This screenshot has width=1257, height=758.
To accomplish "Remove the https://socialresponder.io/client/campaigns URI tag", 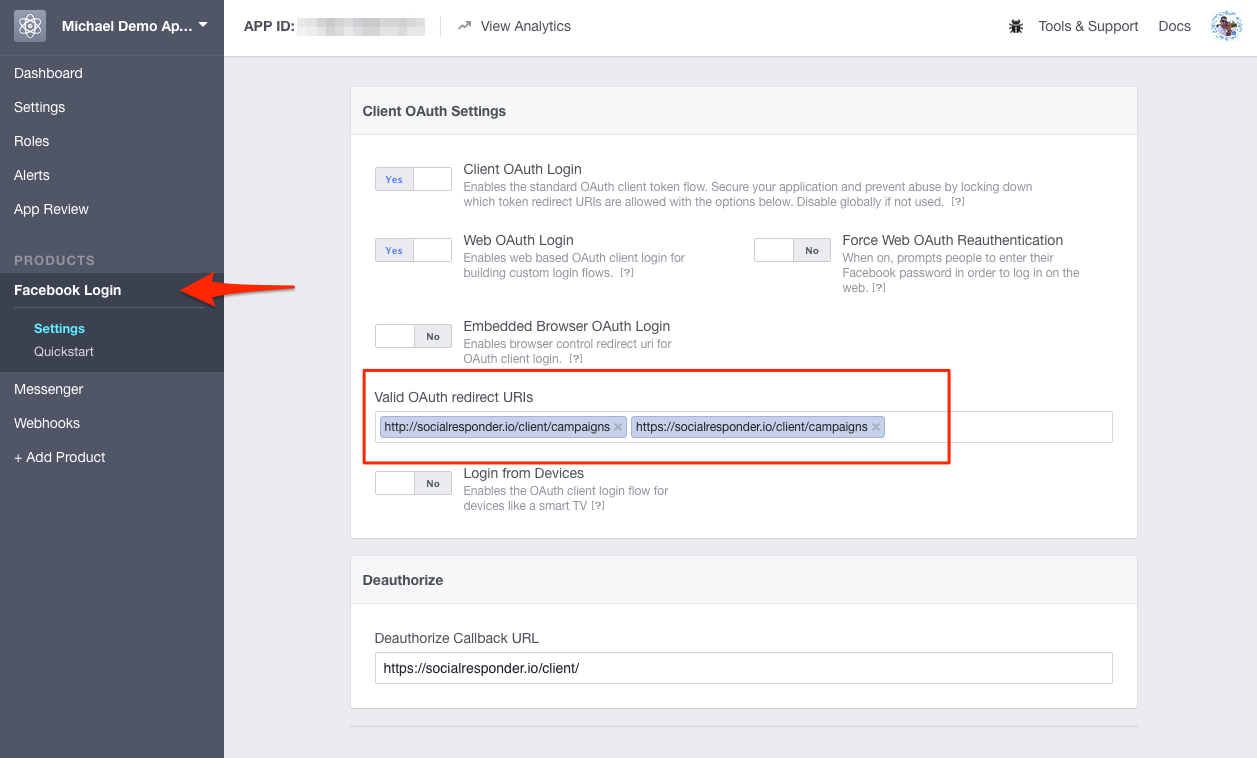I will tap(876, 427).
